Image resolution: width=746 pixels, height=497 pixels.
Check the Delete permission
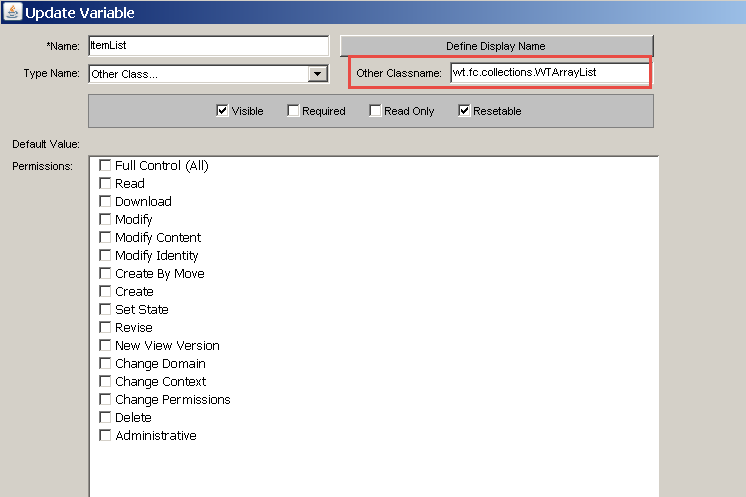105,418
